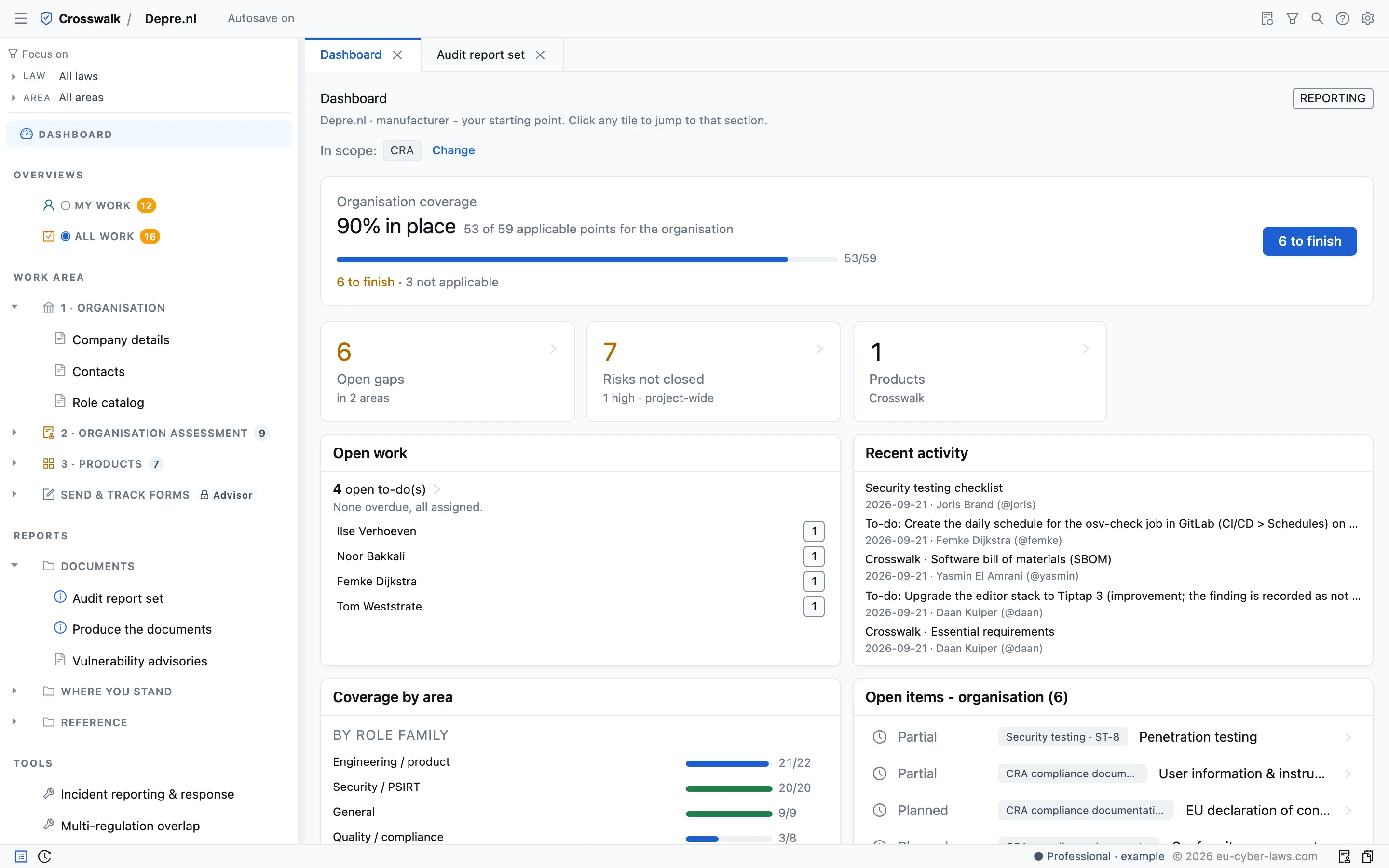This screenshot has height=868, width=1389.
Task: Click the organisation coverage progress bar
Action: [586, 259]
